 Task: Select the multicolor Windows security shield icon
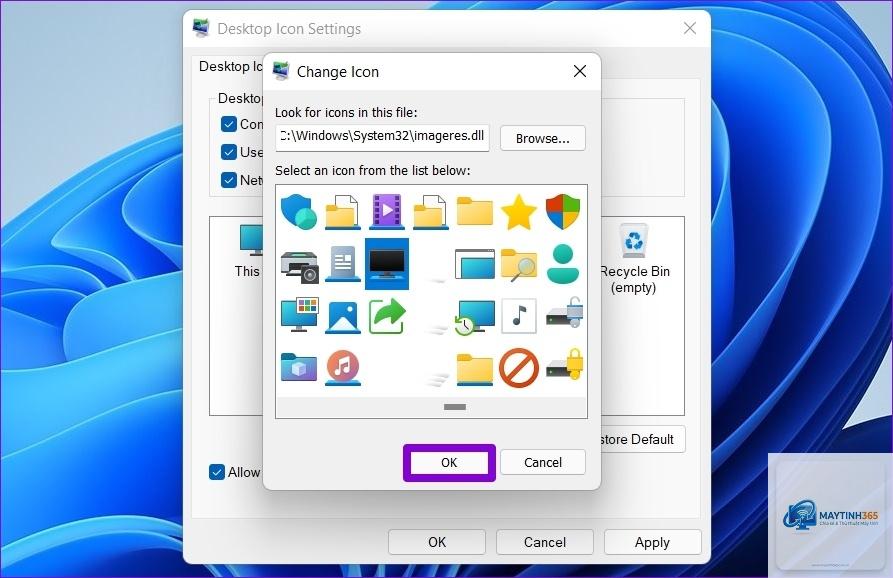pyautogui.click(x=563, y=211)
